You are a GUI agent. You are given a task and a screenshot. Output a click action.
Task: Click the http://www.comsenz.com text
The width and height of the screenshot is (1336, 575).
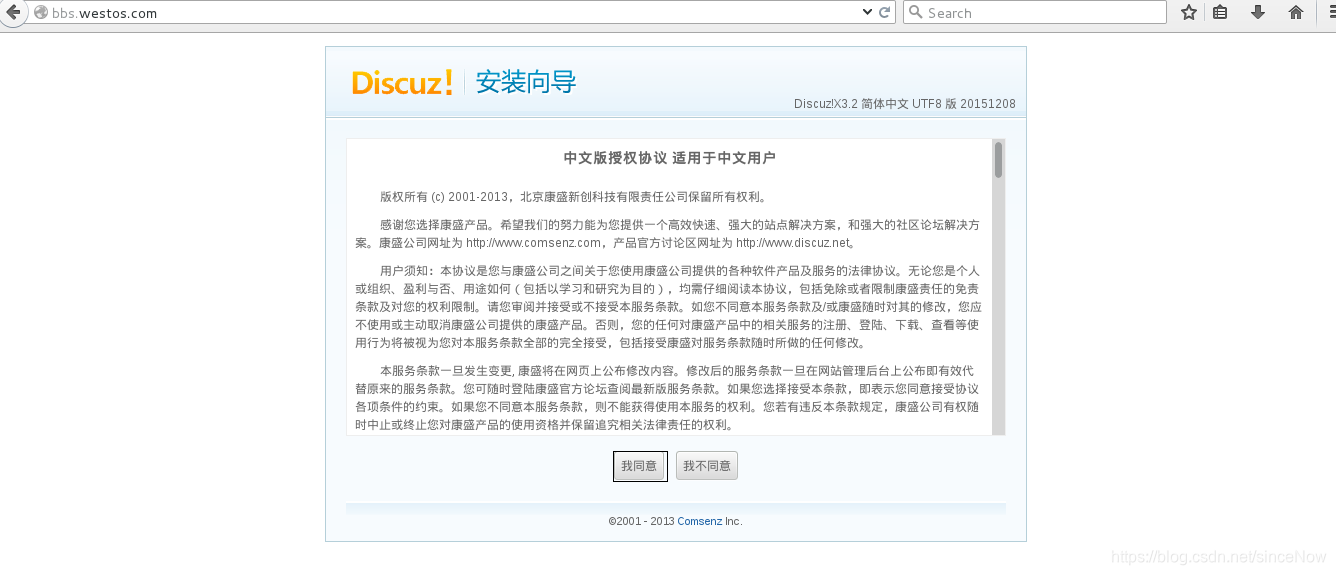click(x=533, y=243)
